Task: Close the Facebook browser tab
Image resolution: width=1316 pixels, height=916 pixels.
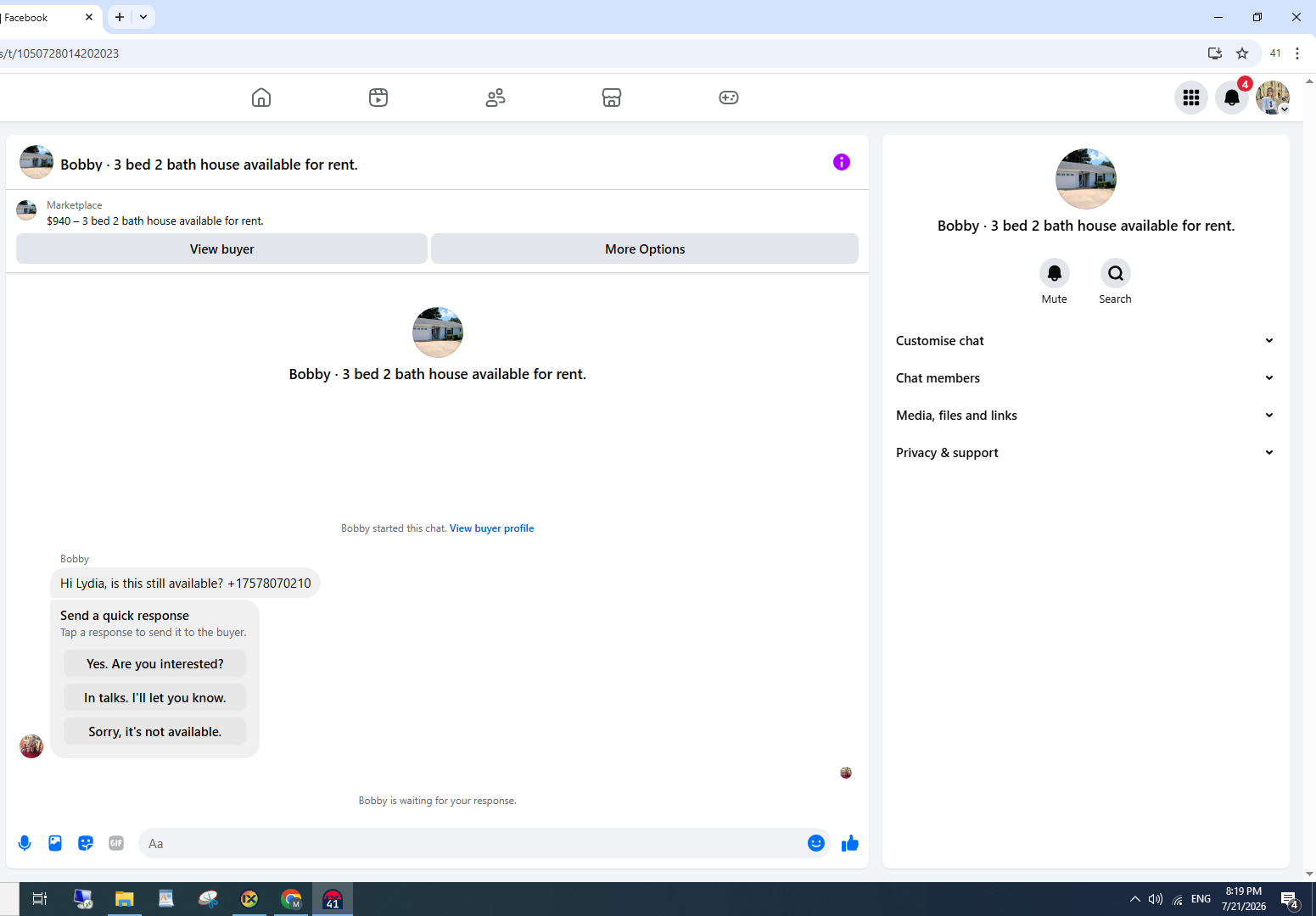Action: click(x=89, y=17)
